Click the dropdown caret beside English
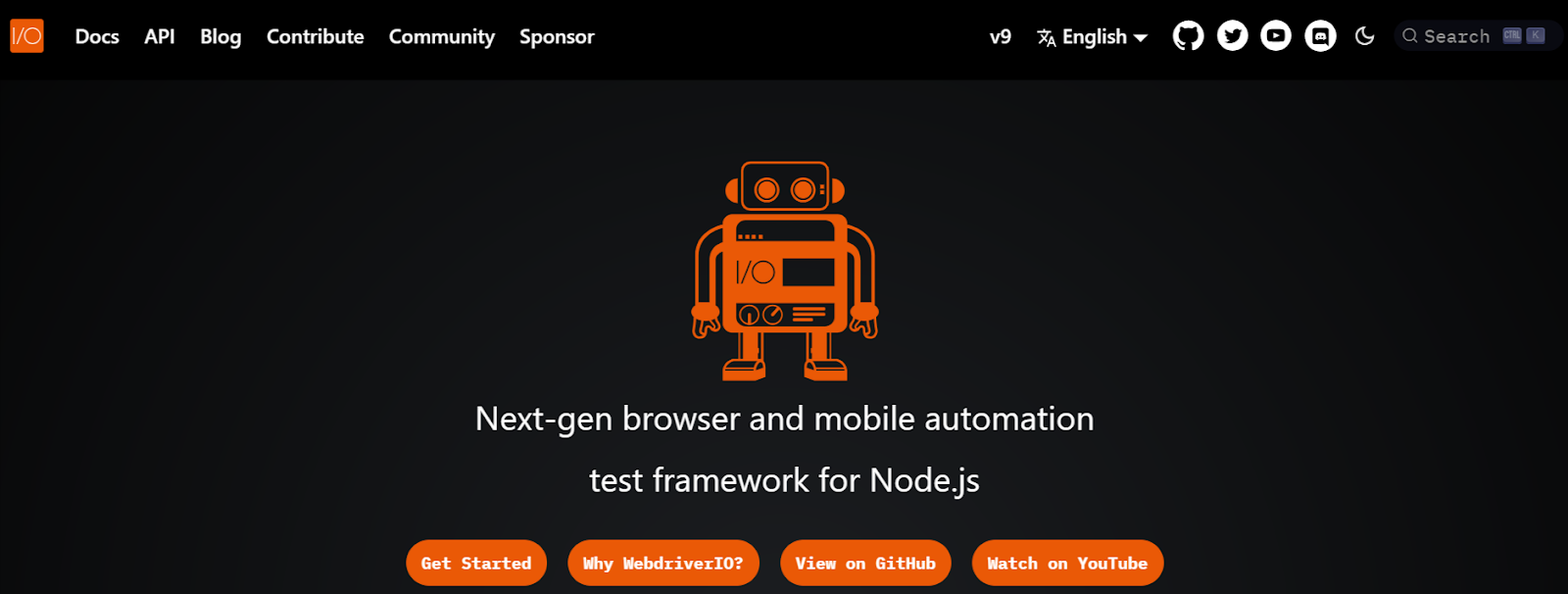Image resolution: width=1568 pixels, height=594 pixels. pos(1141,38)
